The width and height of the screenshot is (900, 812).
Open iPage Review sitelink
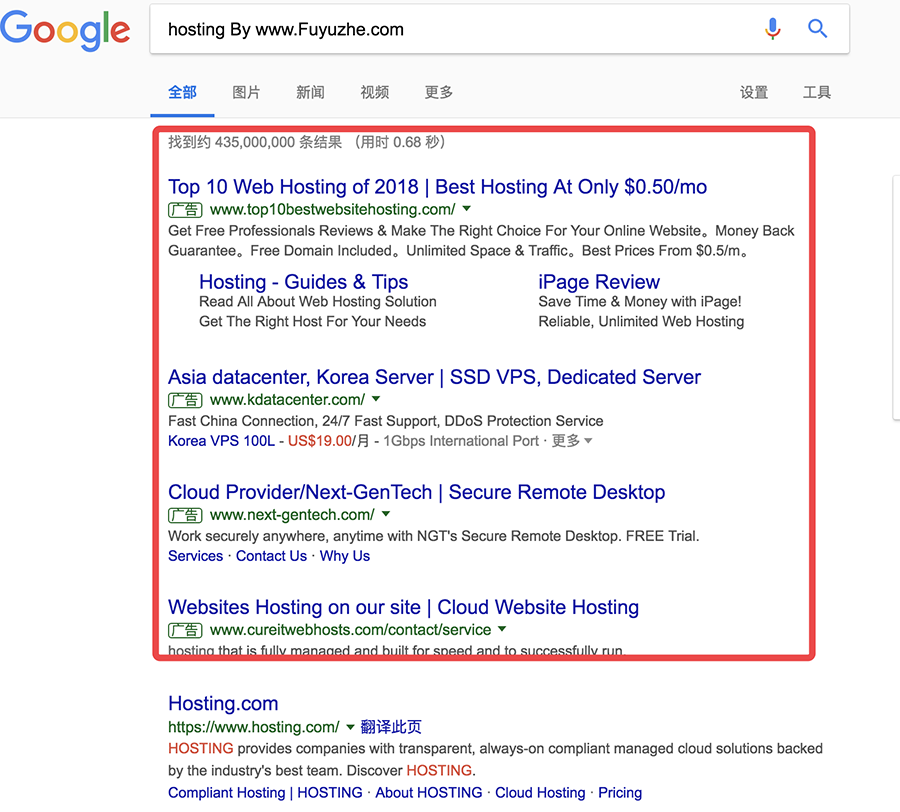coord(599,282)
